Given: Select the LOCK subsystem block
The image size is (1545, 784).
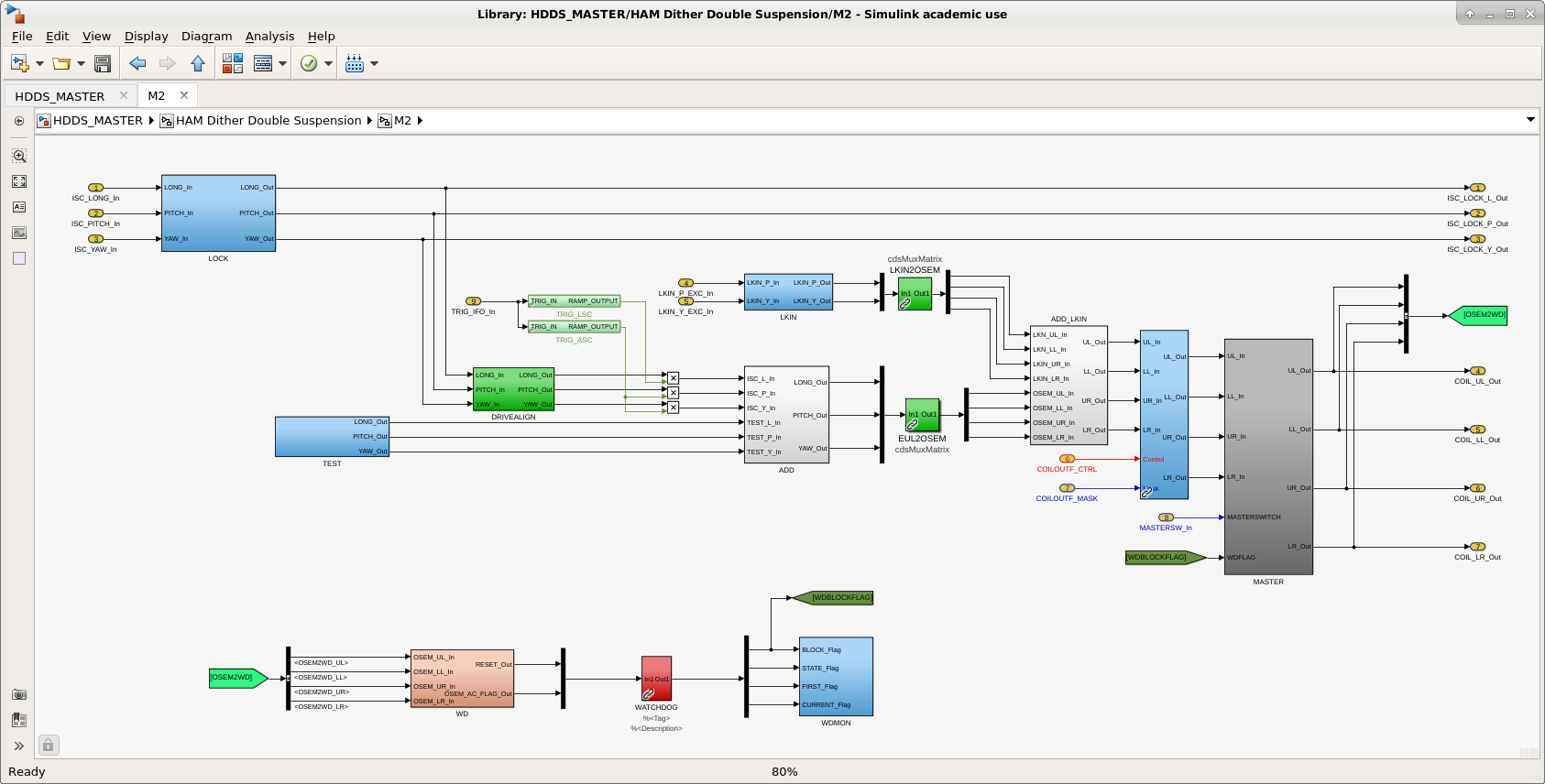Looking at the screenshot, I should tap(218, 213).
